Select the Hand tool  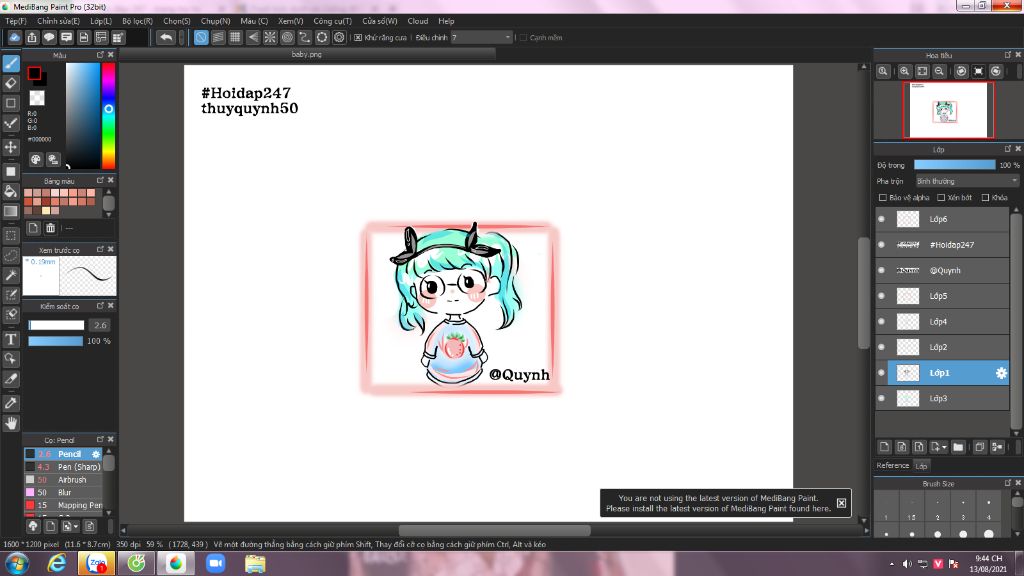pos(11,423)
